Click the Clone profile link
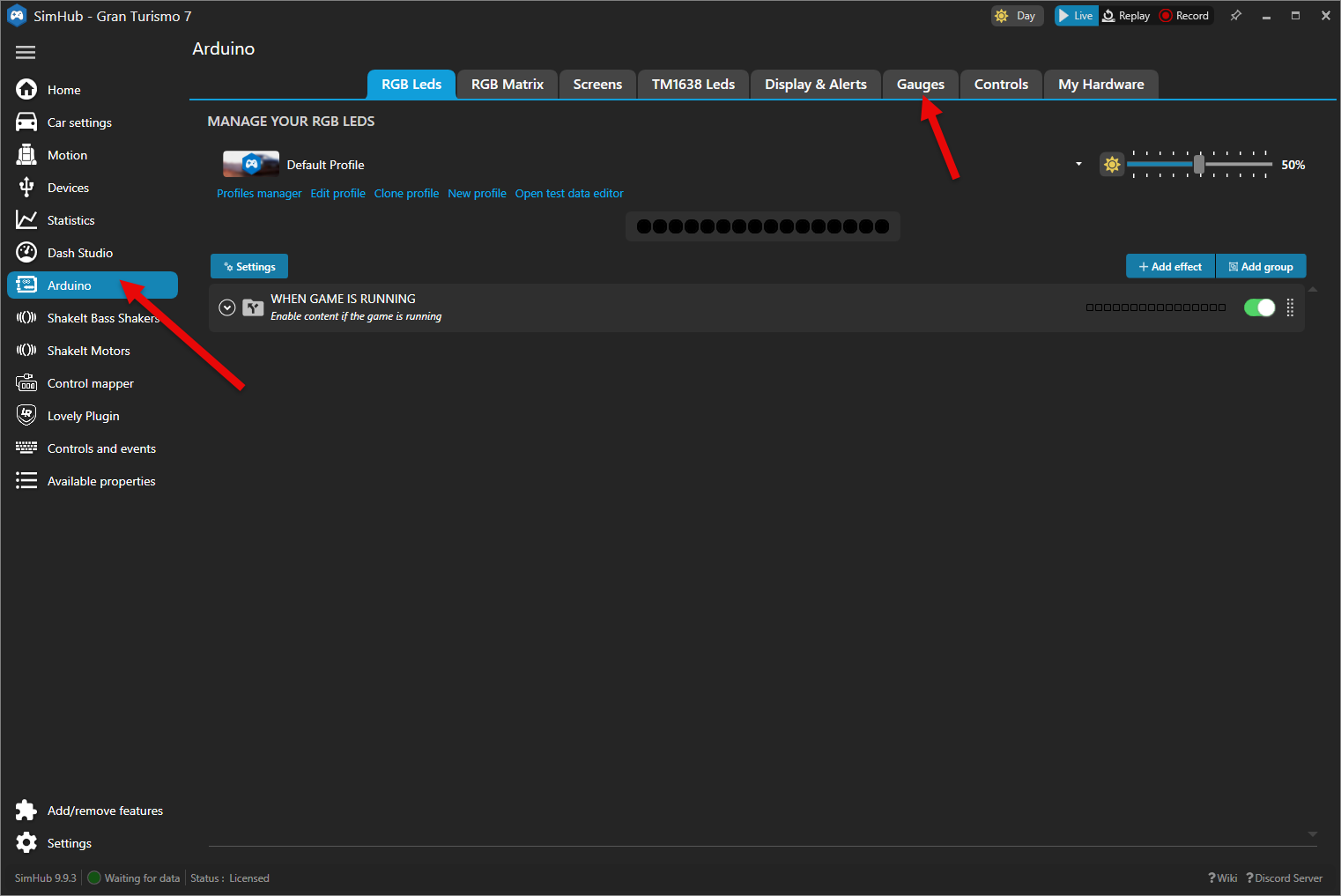This screenshot has height=896, width=1341. (406, 193)
